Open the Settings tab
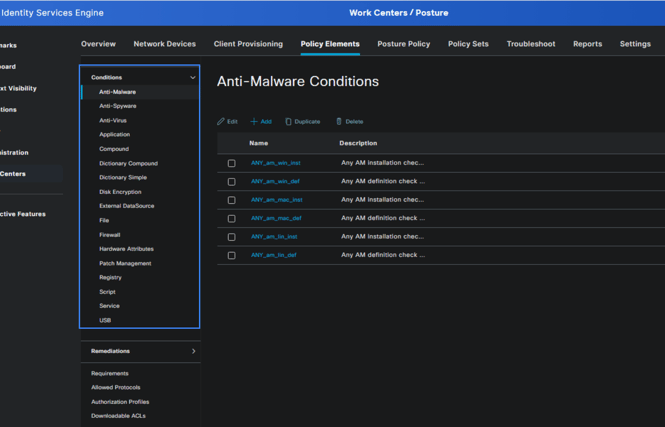Image resolution: width=665 pixels, height=427 pixels. (x=635, y=44)
